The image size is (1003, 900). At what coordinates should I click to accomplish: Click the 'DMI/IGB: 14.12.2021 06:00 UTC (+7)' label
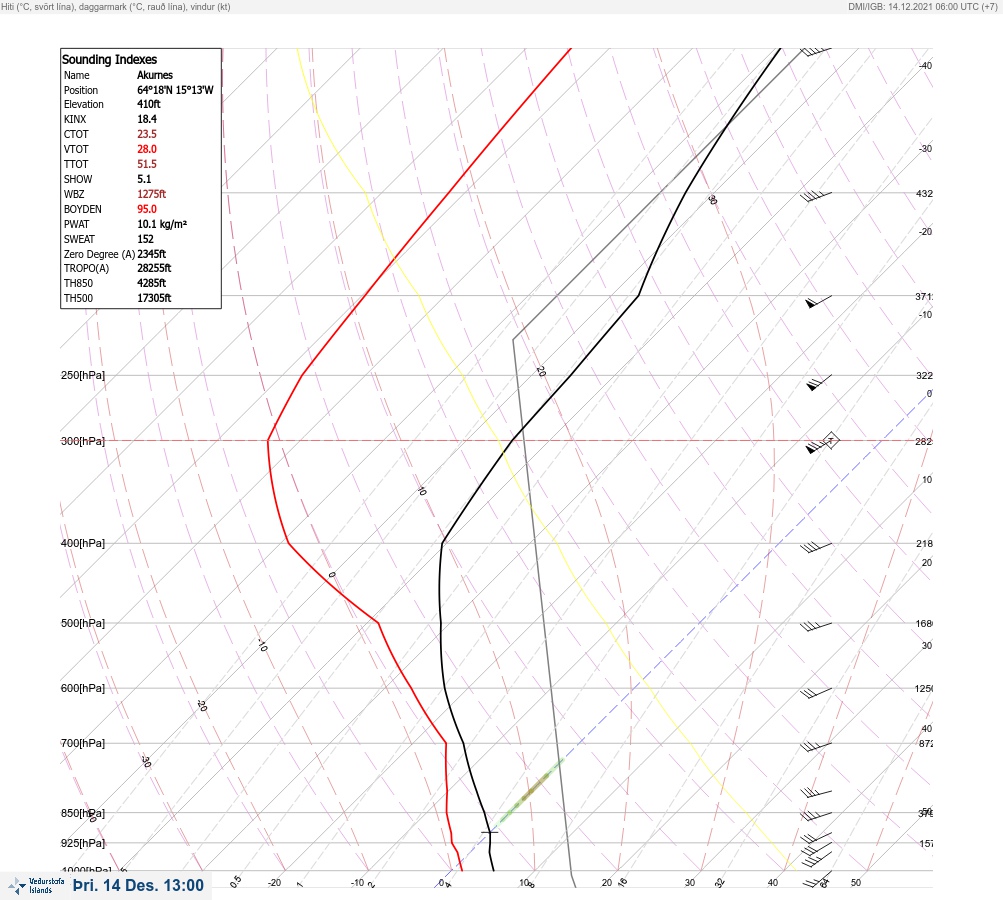(922, 6)
